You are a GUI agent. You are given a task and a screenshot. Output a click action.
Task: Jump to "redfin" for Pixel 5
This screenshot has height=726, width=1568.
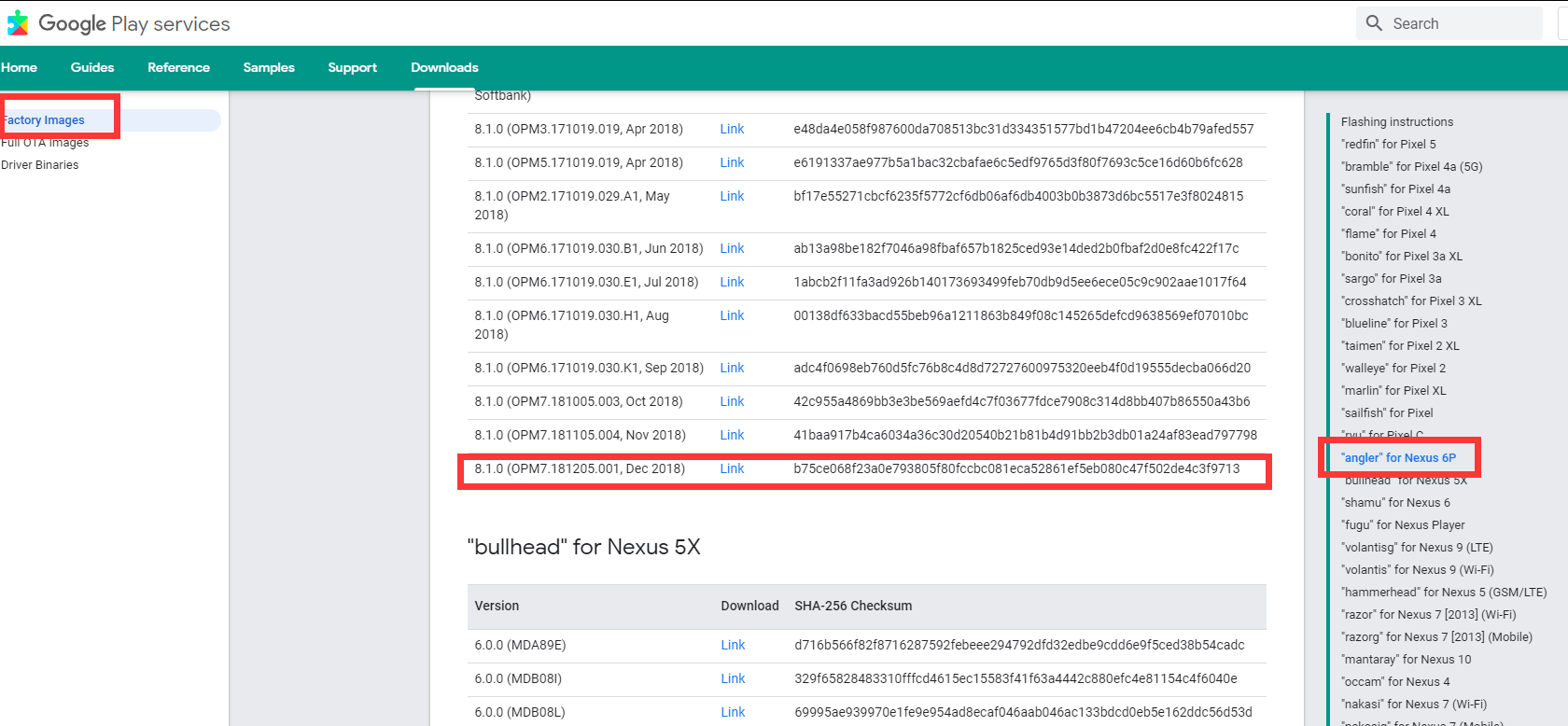1389,145
